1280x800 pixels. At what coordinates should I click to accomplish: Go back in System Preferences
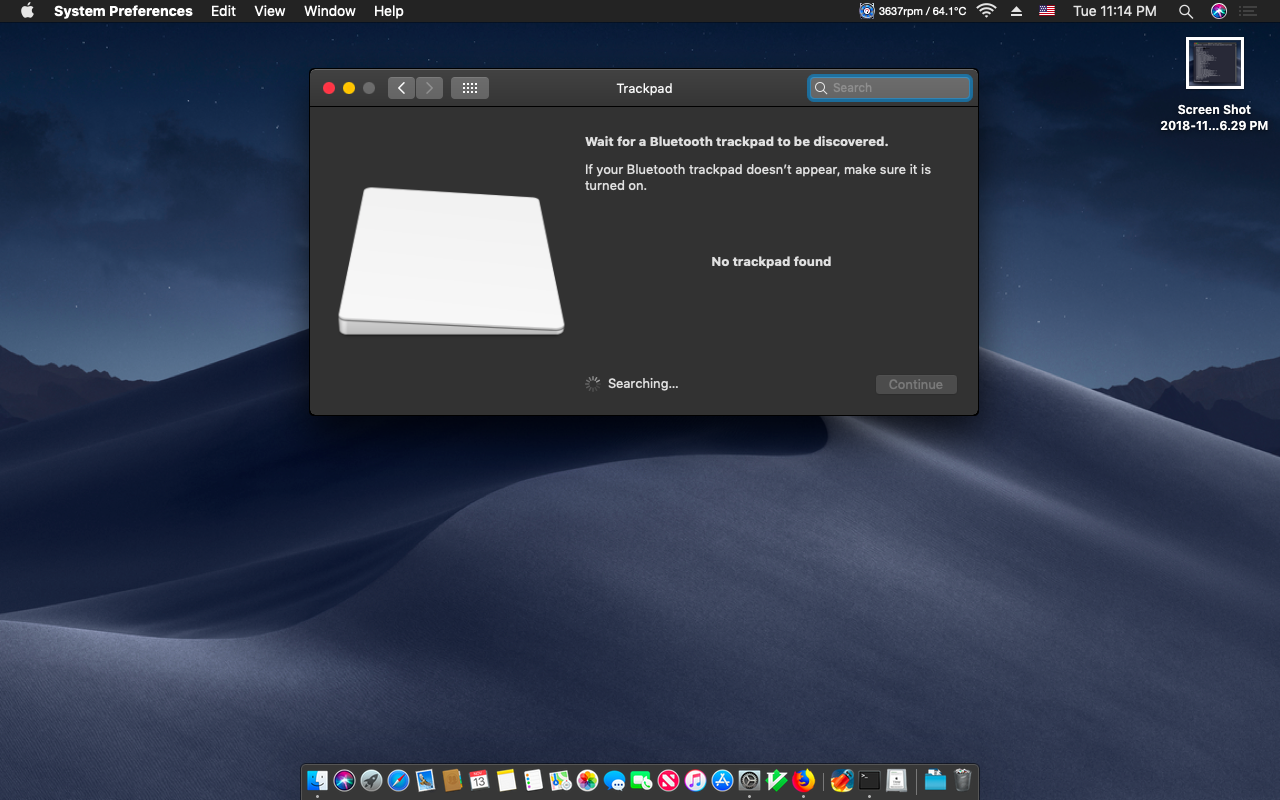click(x=401, y=88)
